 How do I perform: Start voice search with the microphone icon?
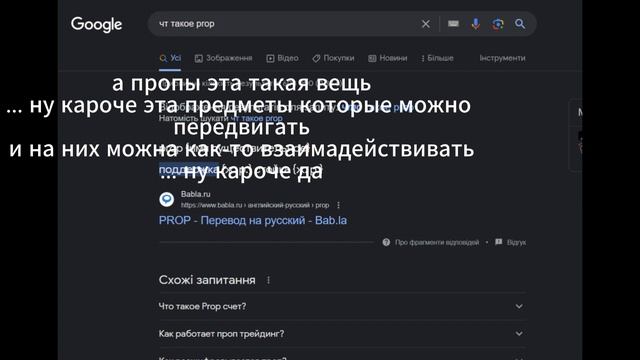coord(476,24)
